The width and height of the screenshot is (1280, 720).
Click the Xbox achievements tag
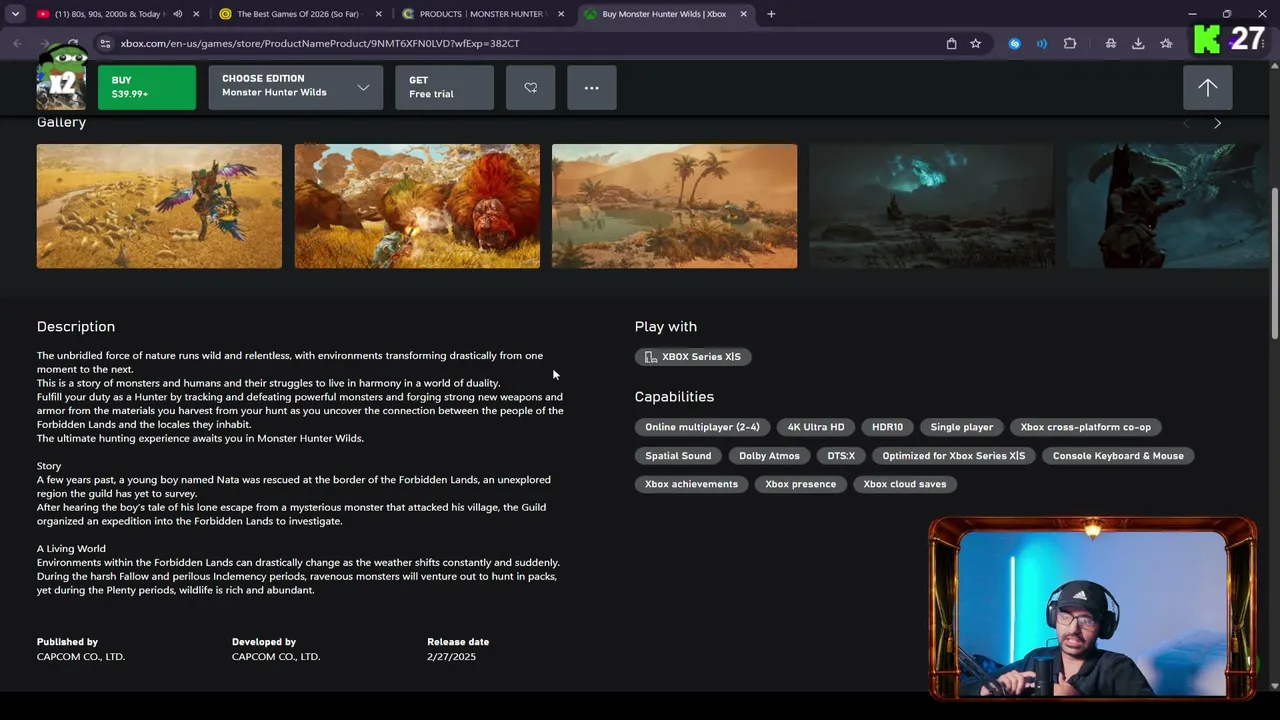point(691,484)
